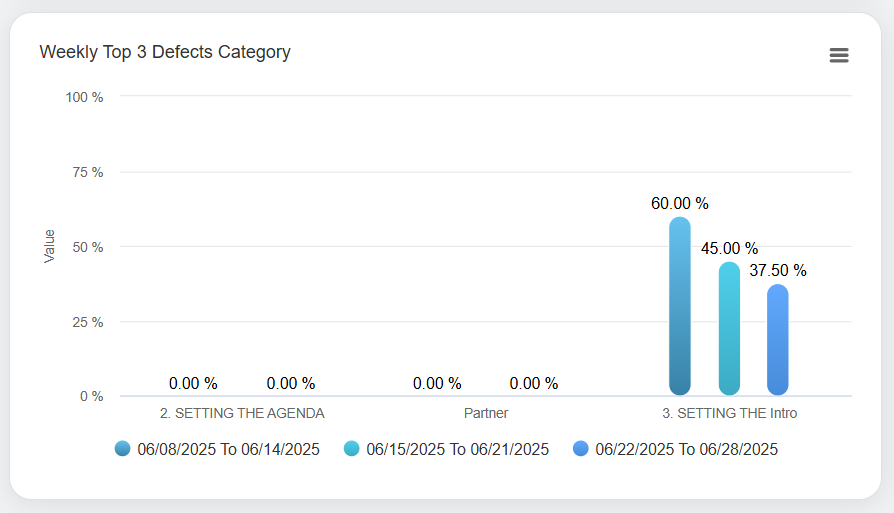Toggle the 06/22/2025 To 06/28/2025 series label
This screenshot has width=894, height=513.
686,449
